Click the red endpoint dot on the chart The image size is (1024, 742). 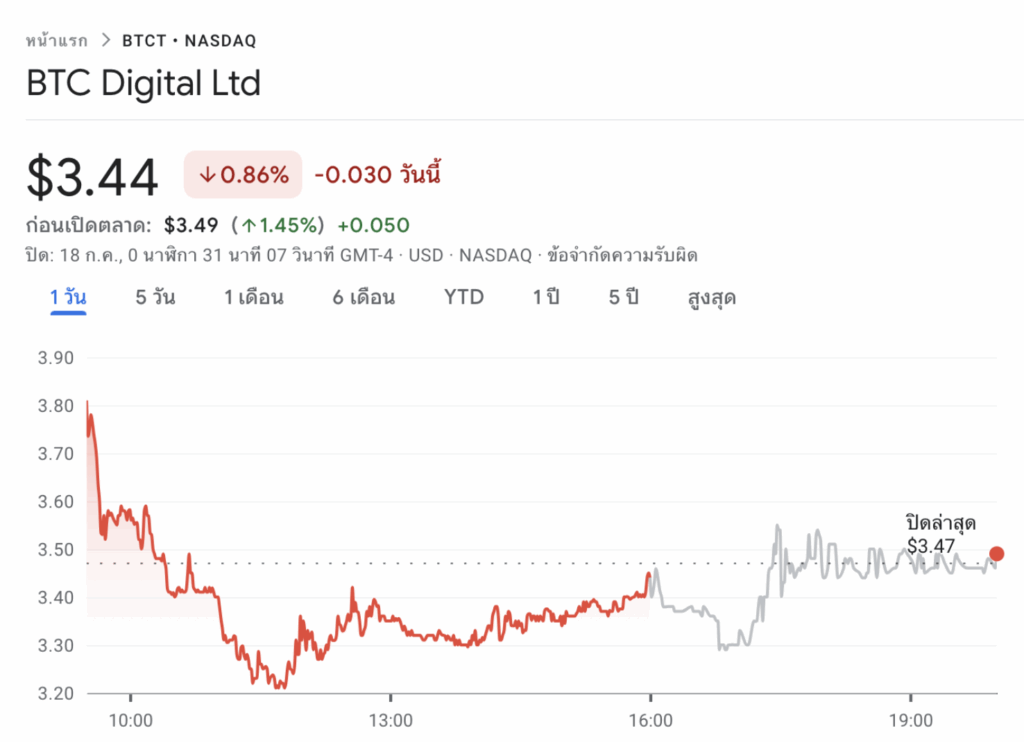click(996, 554)
